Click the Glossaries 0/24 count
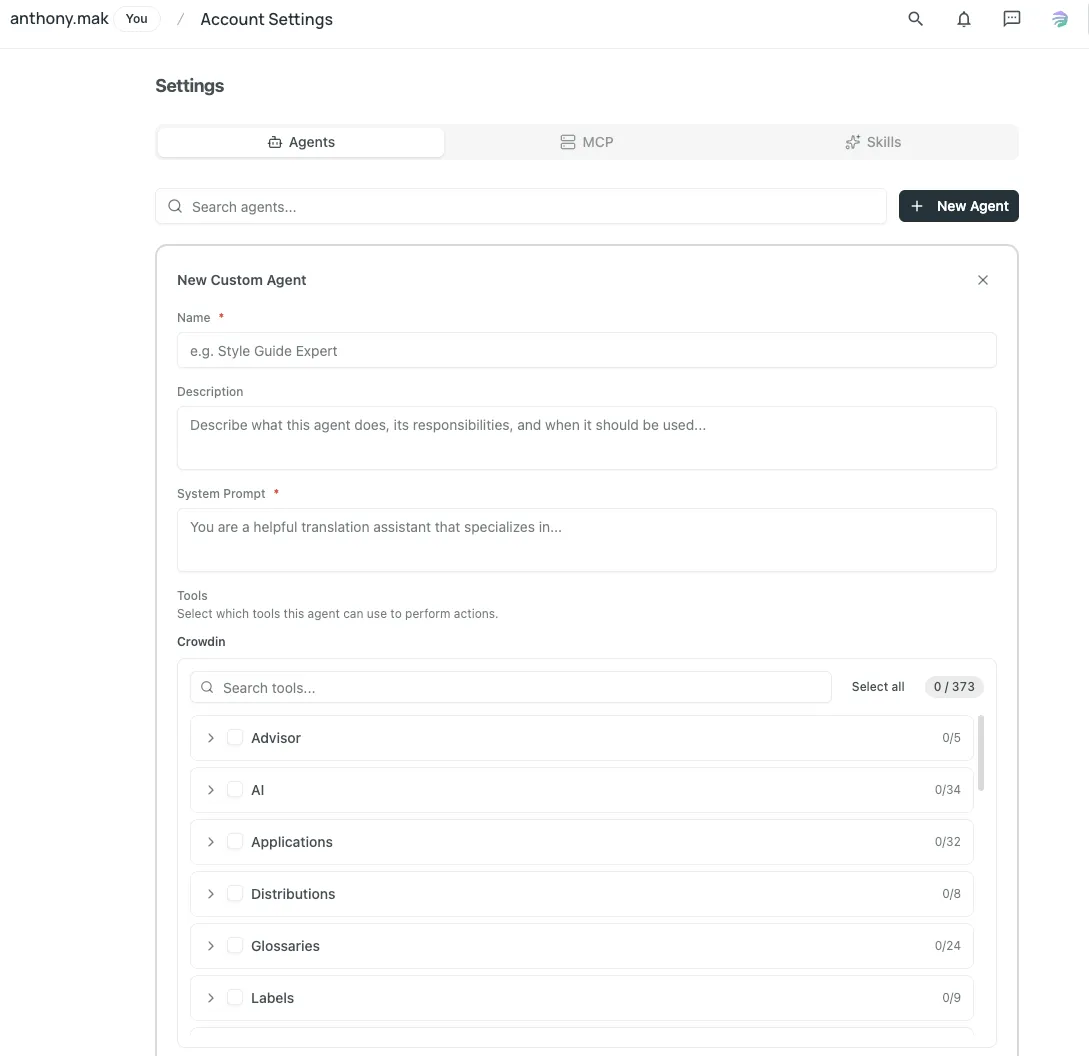Image resolution: width=1089 pixels, height=1056 pixels. pos(947,946)
